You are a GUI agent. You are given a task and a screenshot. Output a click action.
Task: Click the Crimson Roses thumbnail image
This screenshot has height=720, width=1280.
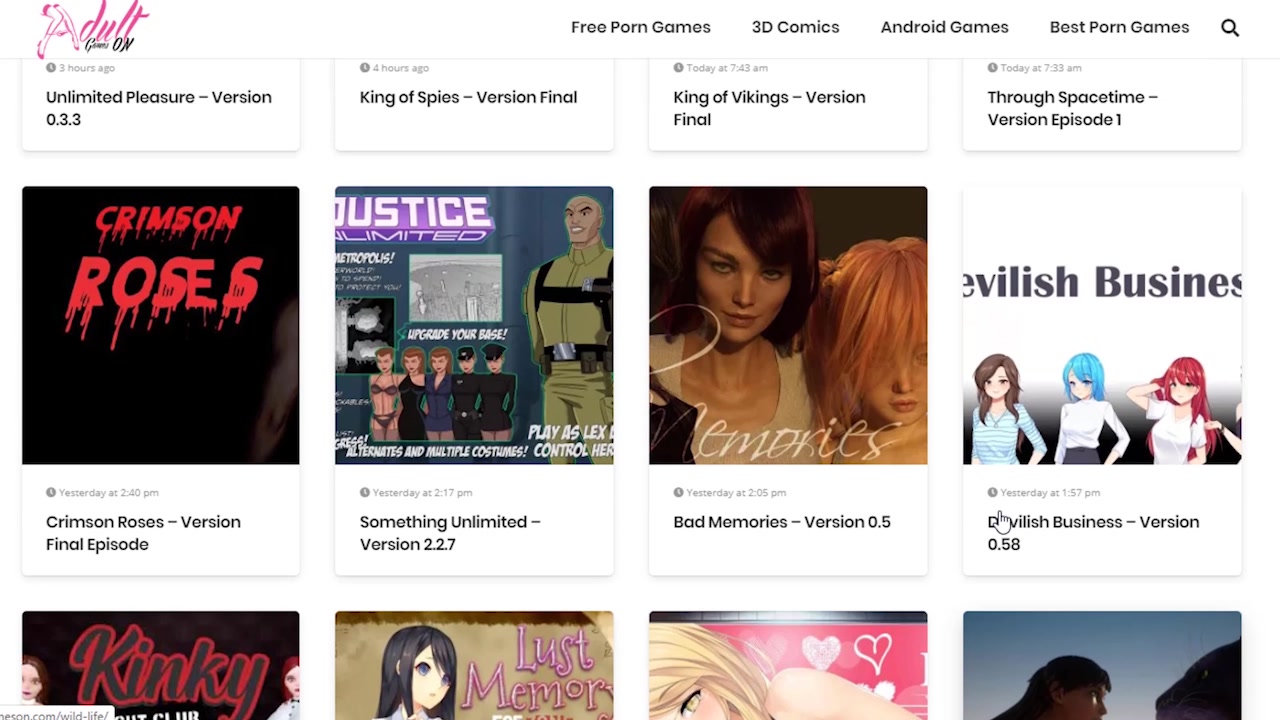click(x=160, y=325)
